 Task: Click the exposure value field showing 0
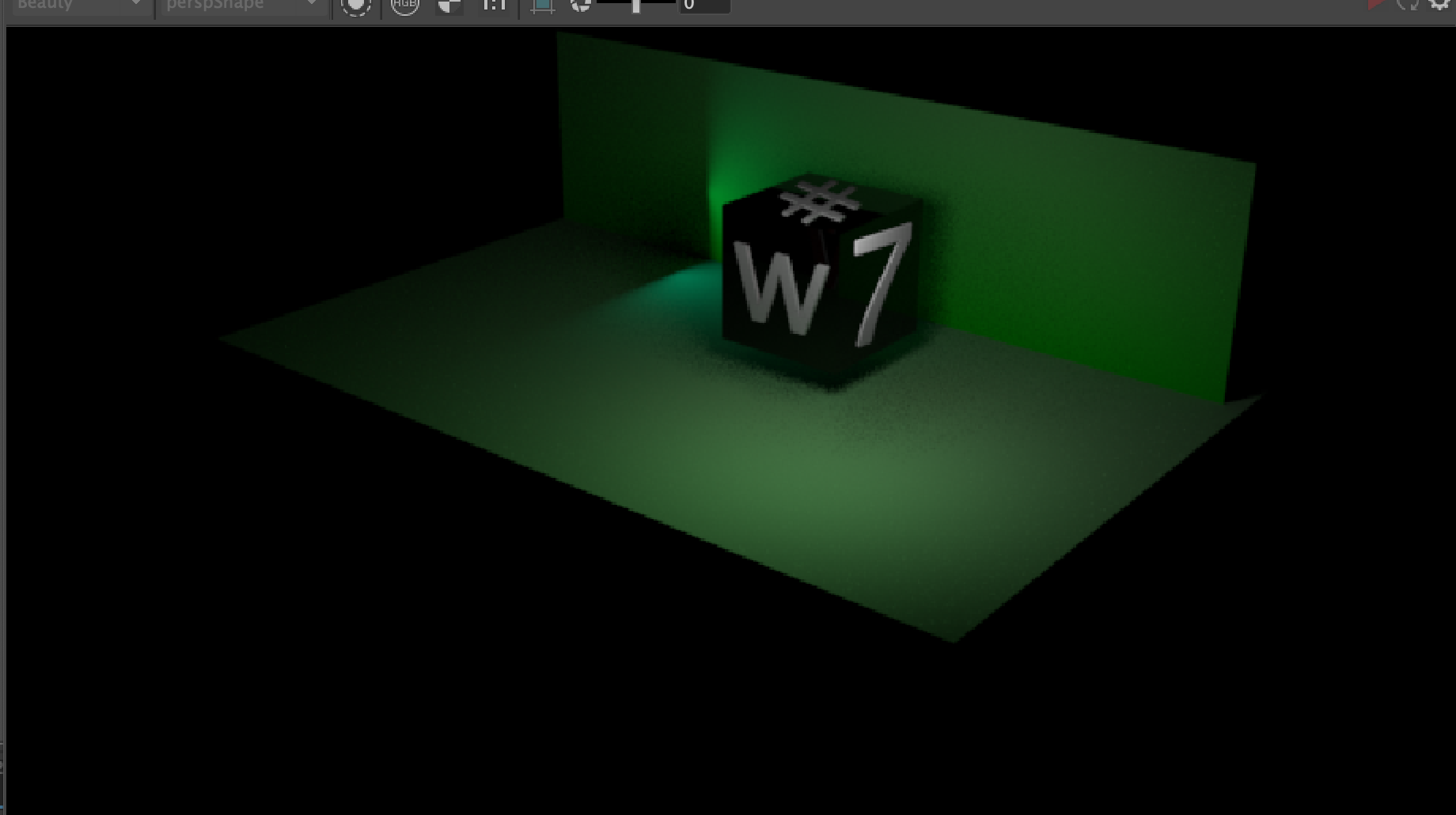point(704,5)
